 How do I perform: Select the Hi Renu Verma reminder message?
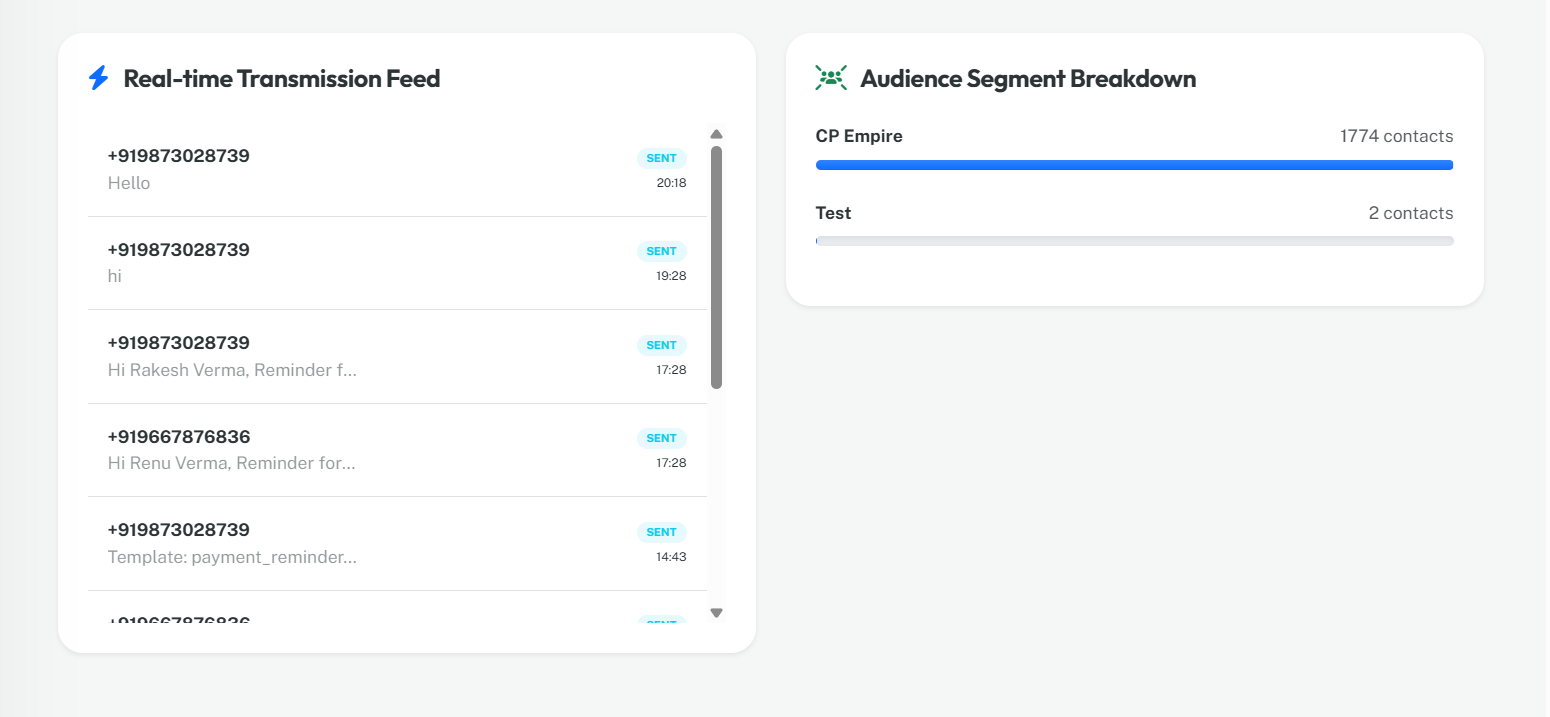(397, 450)
